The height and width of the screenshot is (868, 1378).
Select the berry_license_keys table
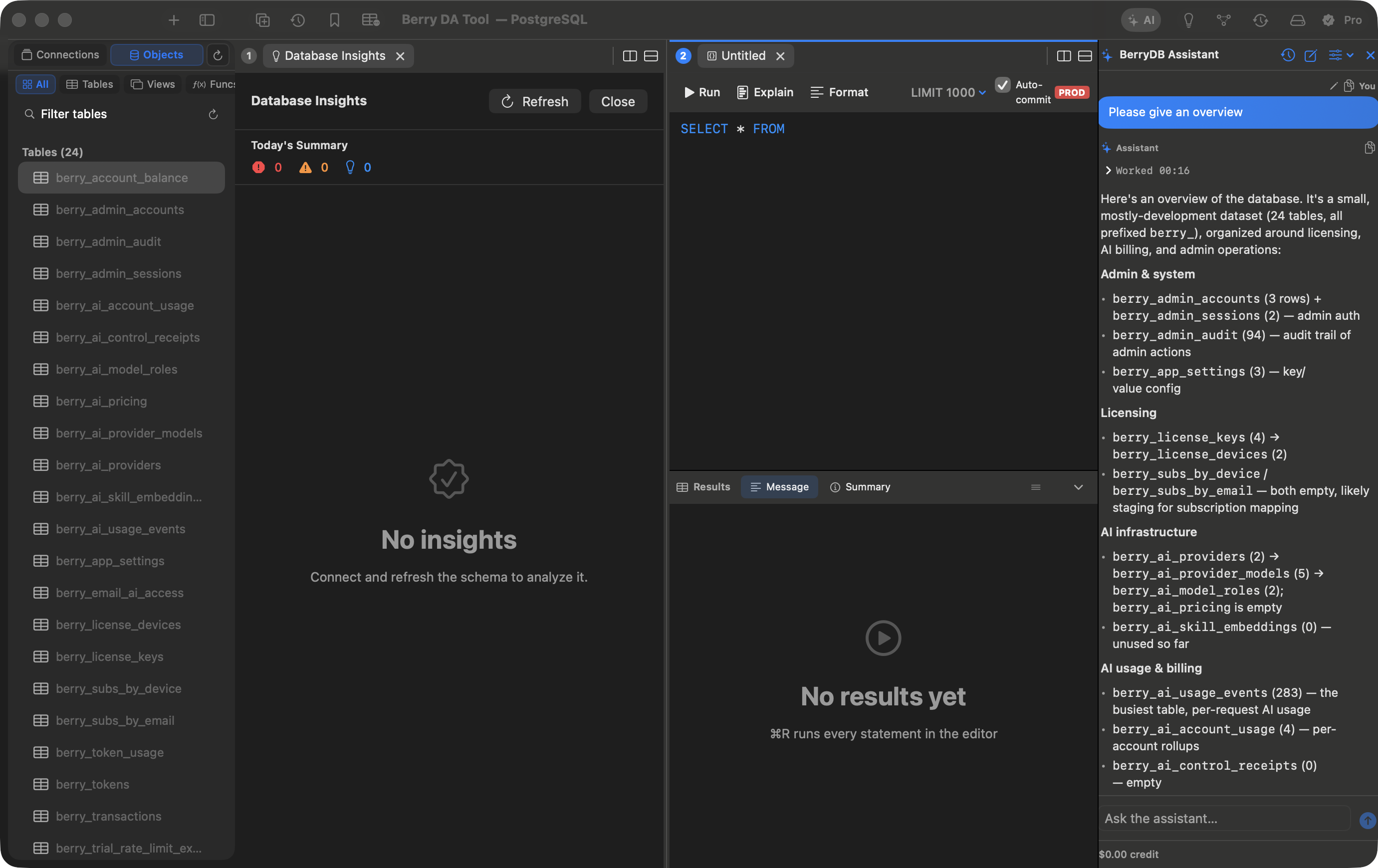point(121,657)
